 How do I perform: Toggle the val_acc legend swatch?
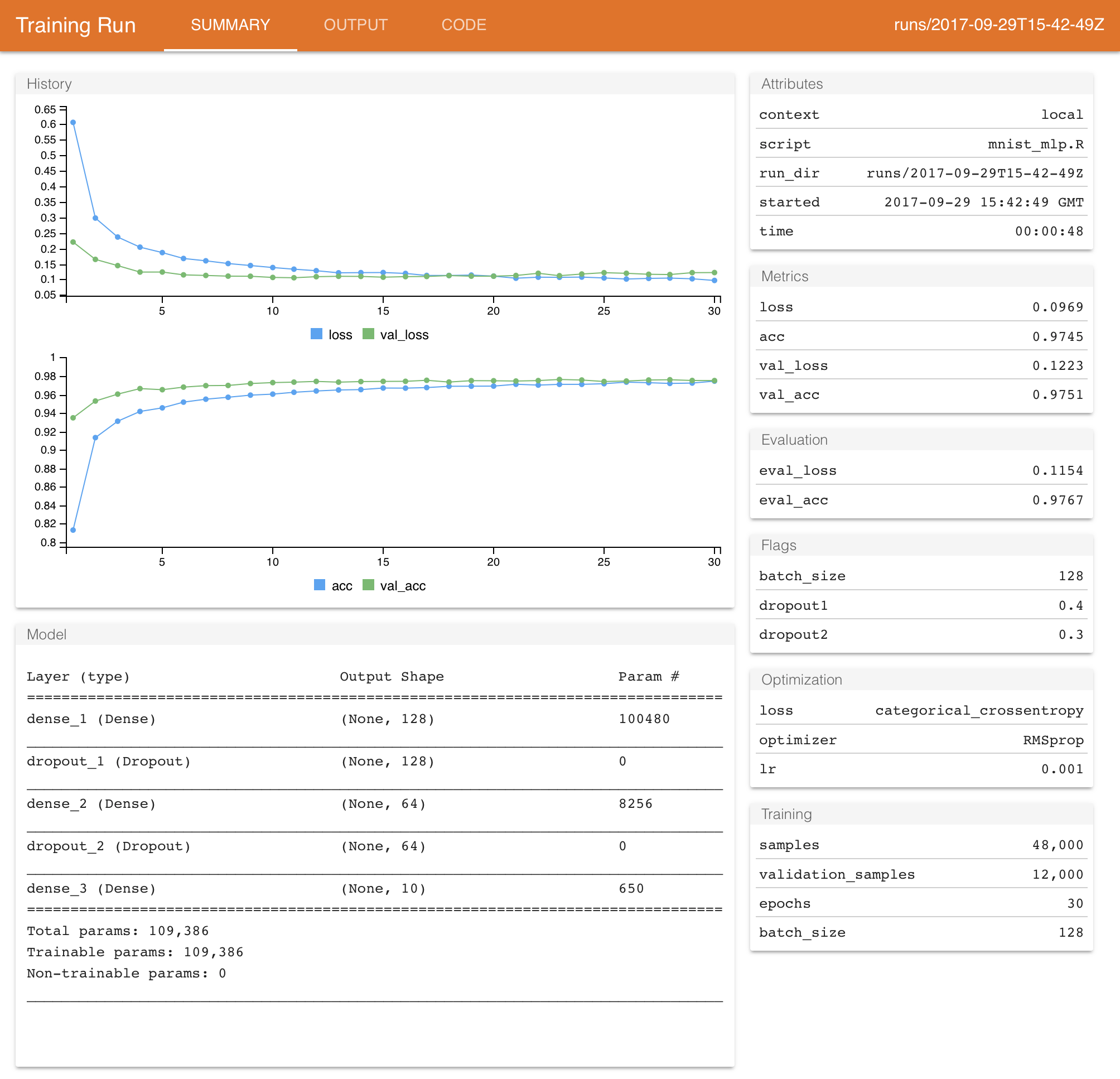[368, 585]
